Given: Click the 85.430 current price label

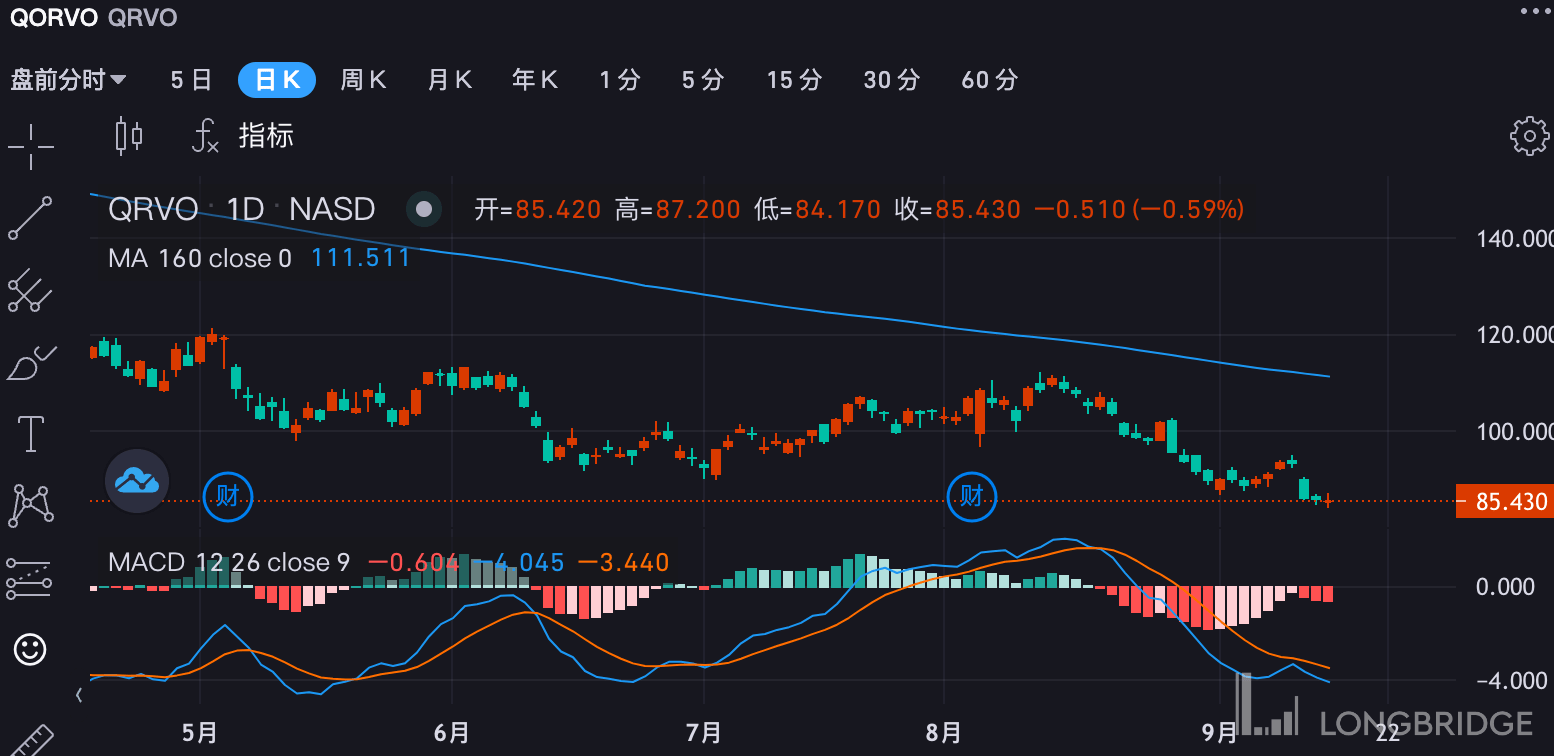Looking at the screenshot, I should 1505,501.
